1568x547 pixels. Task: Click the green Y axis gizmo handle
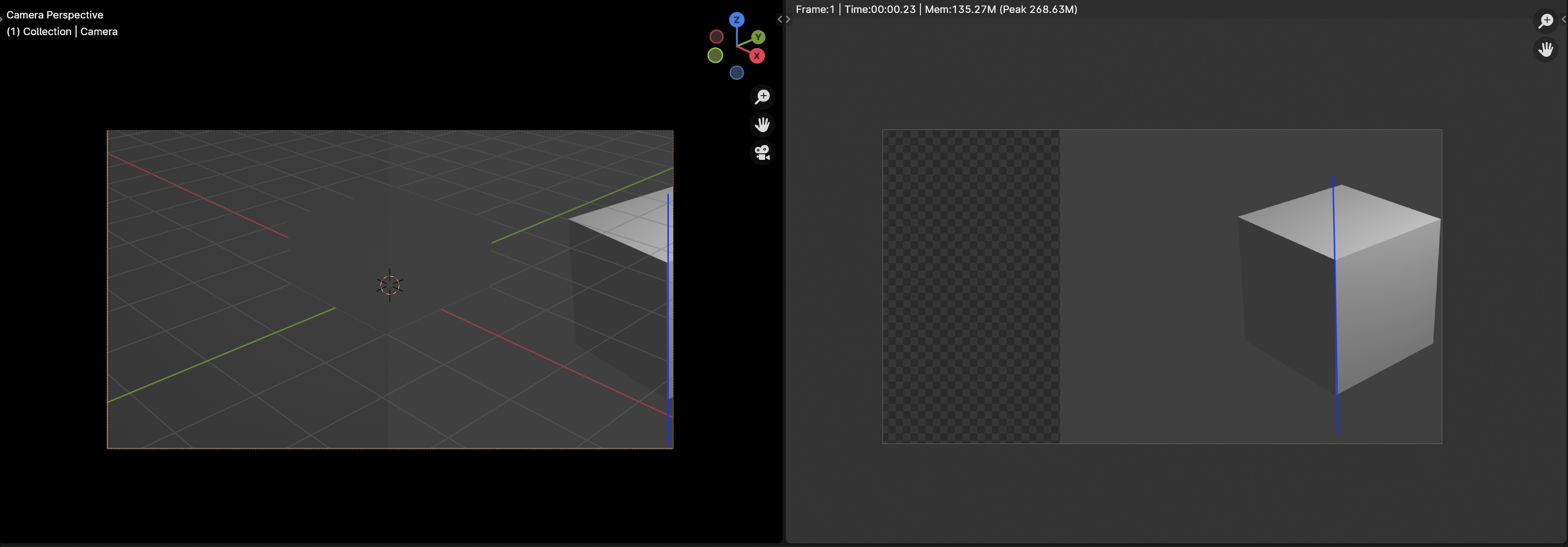(x=758, y=37)
